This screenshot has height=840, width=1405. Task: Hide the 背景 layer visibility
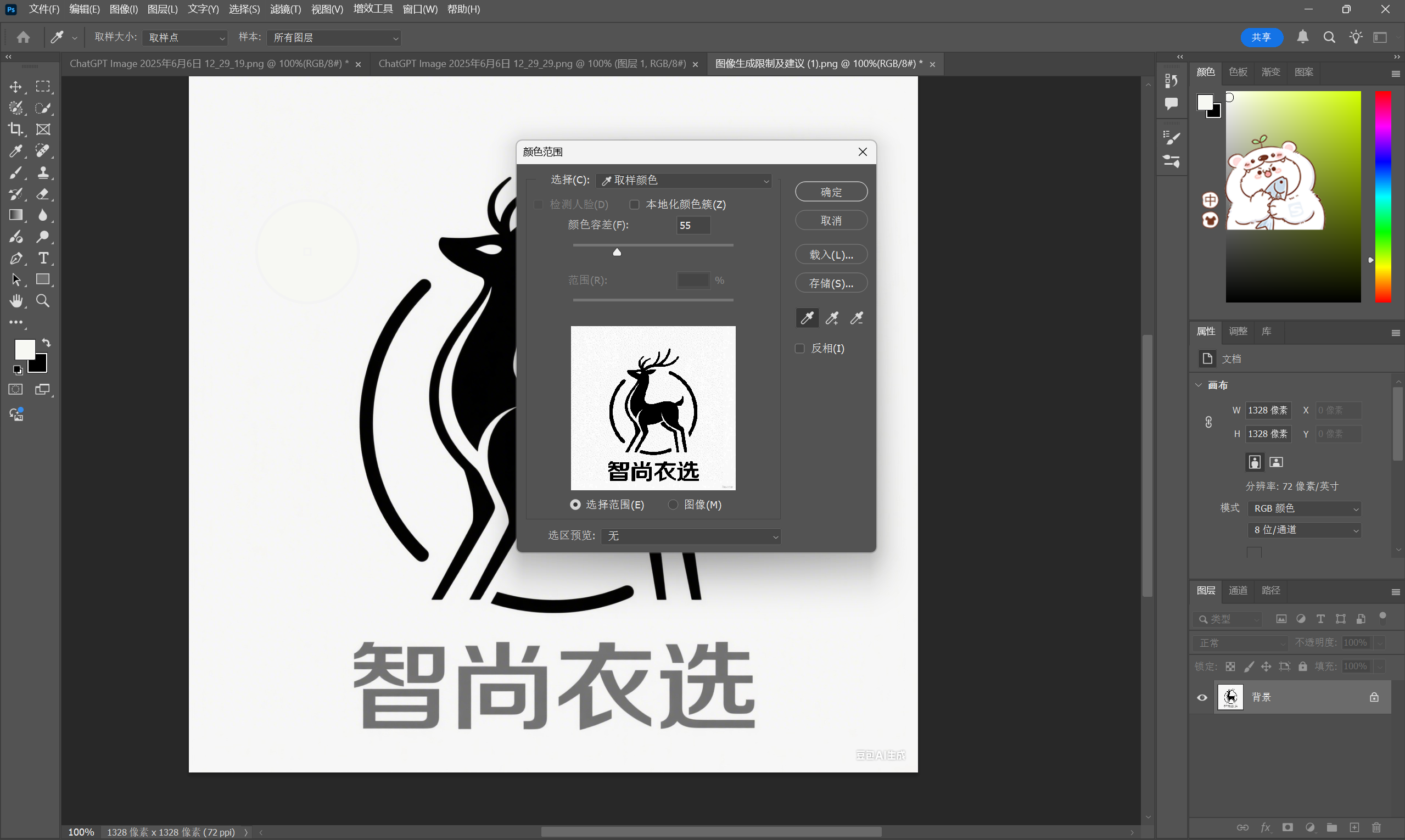coord(1202,697)
